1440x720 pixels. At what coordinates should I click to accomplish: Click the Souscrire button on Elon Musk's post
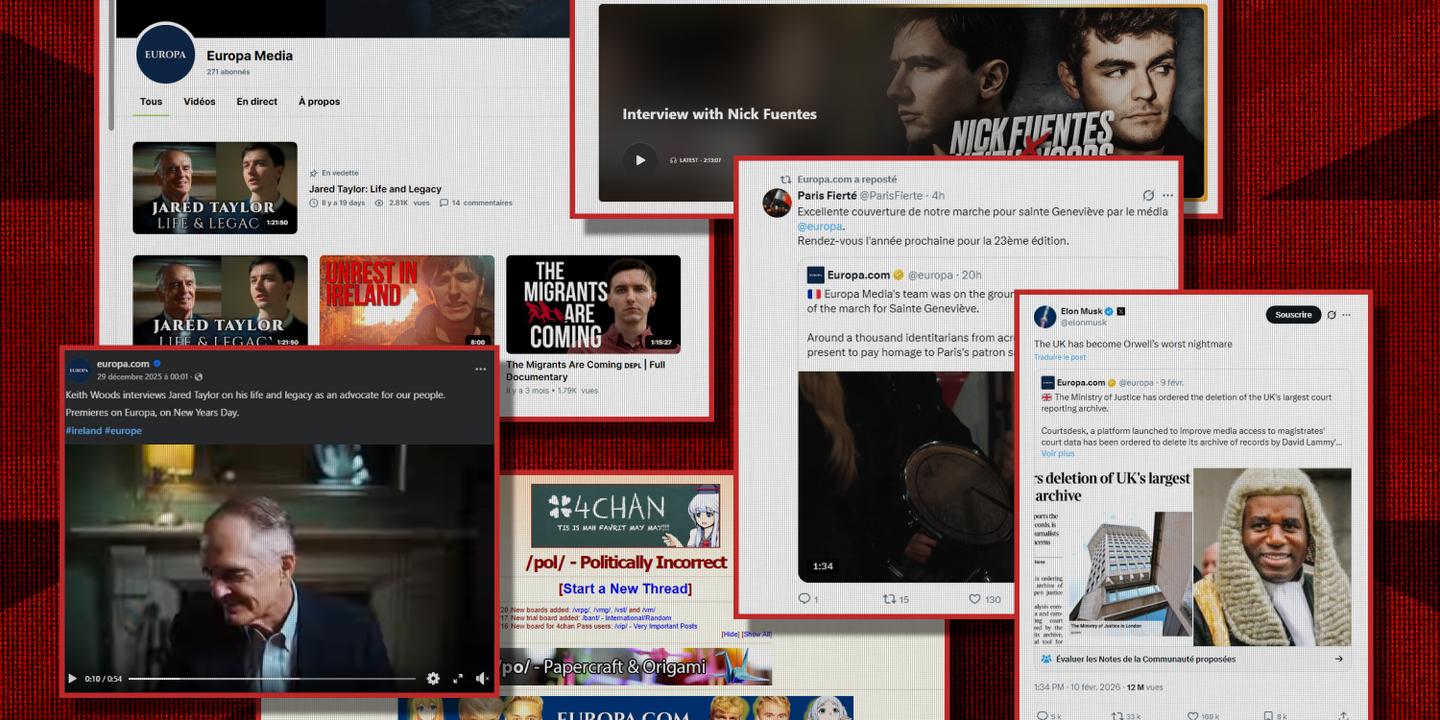pos(1293,315)
